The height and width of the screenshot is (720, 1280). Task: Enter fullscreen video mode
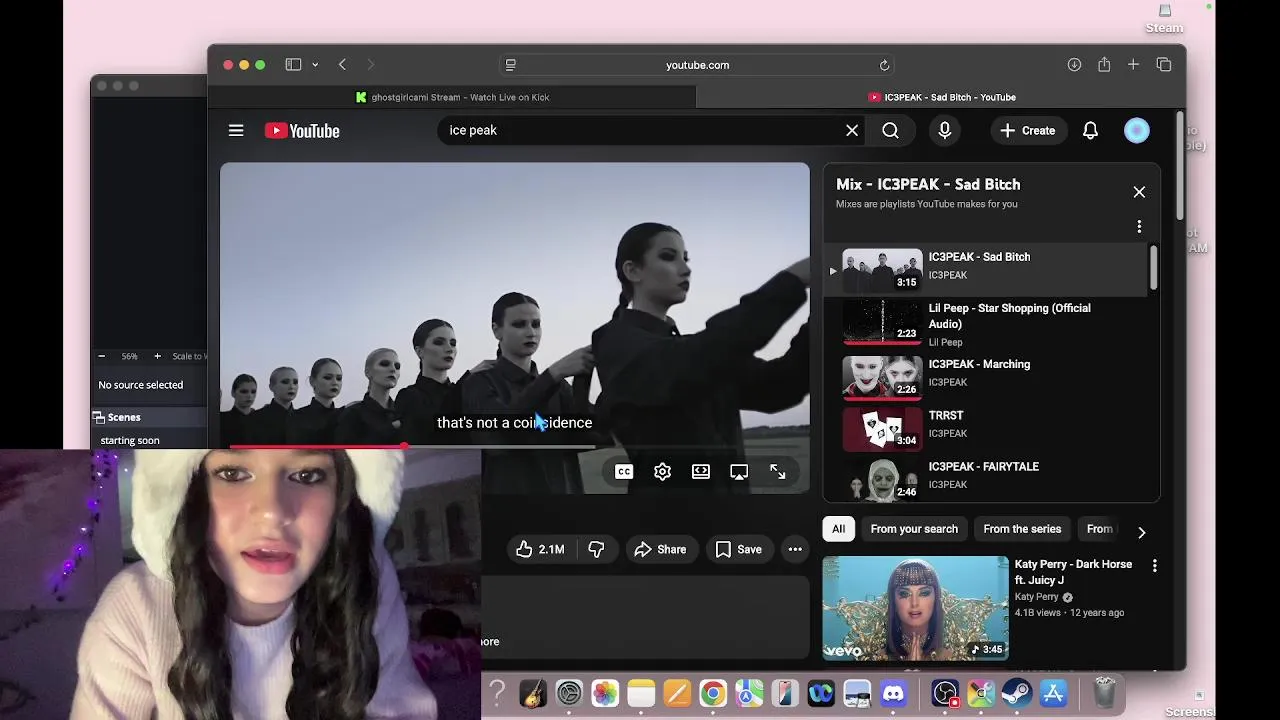pyautogui.click(x=778, y=472)
